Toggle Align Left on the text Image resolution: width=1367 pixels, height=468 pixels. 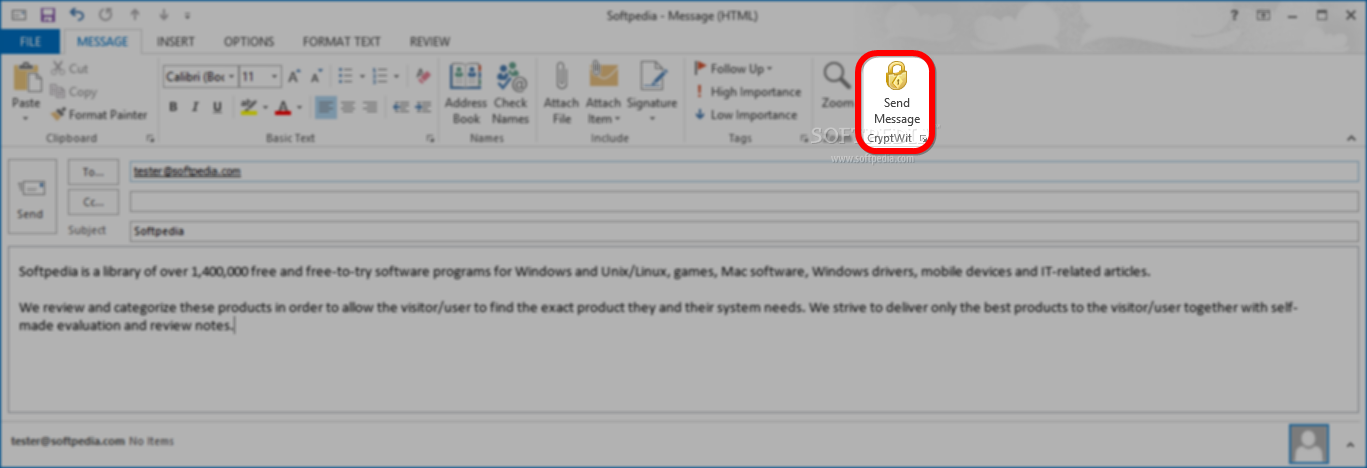tap(325, 106)
